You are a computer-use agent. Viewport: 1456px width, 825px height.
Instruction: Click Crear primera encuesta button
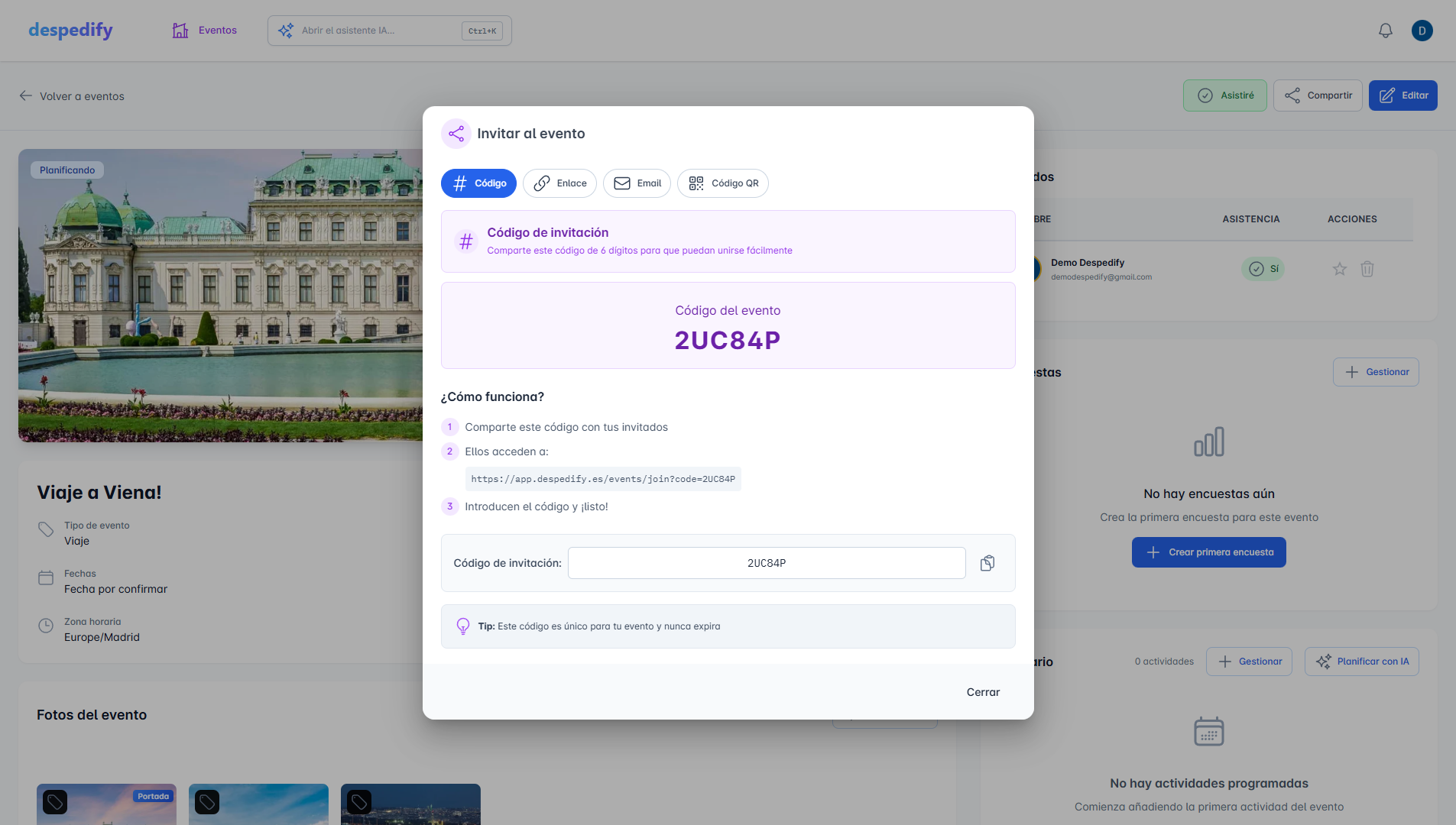coord(1209,552)
